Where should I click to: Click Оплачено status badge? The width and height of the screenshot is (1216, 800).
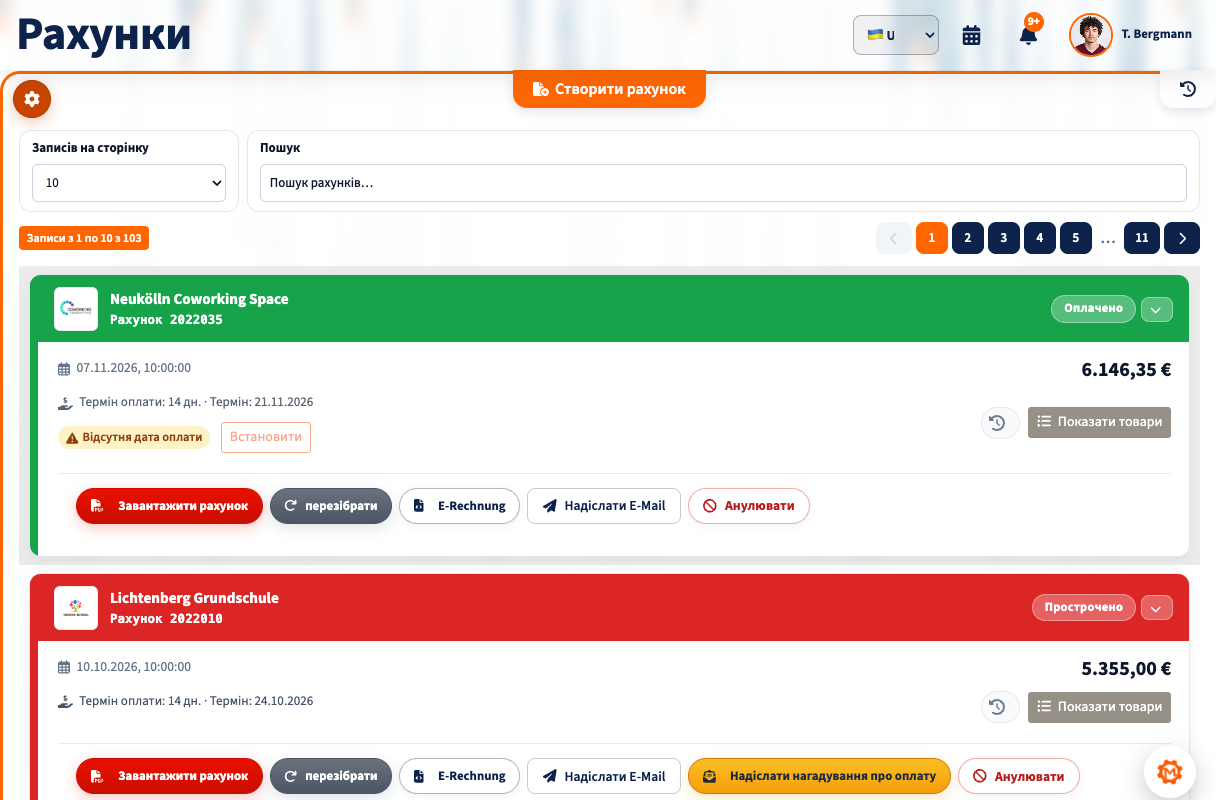(1094, 309)
